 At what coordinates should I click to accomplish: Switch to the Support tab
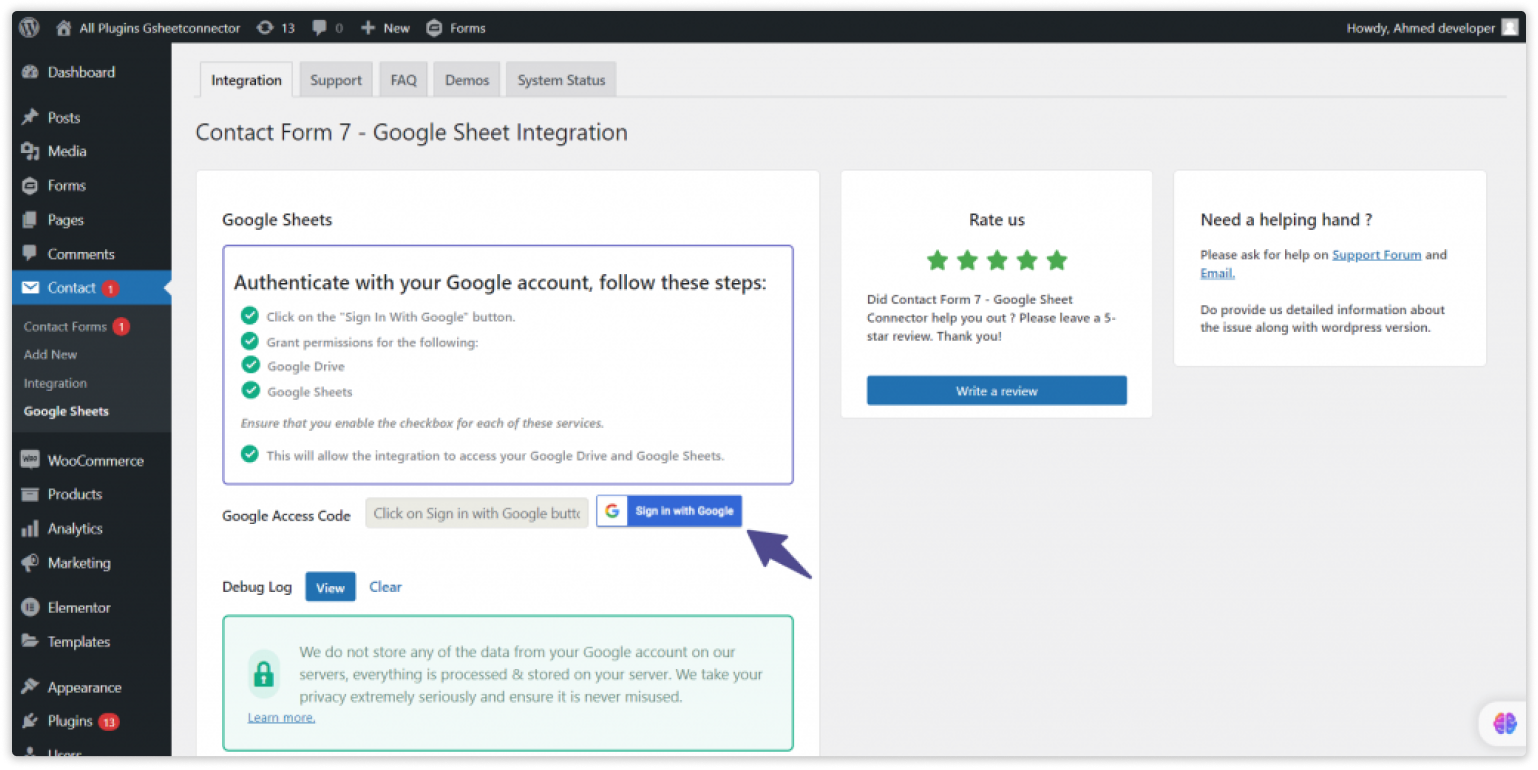(336, 80)
